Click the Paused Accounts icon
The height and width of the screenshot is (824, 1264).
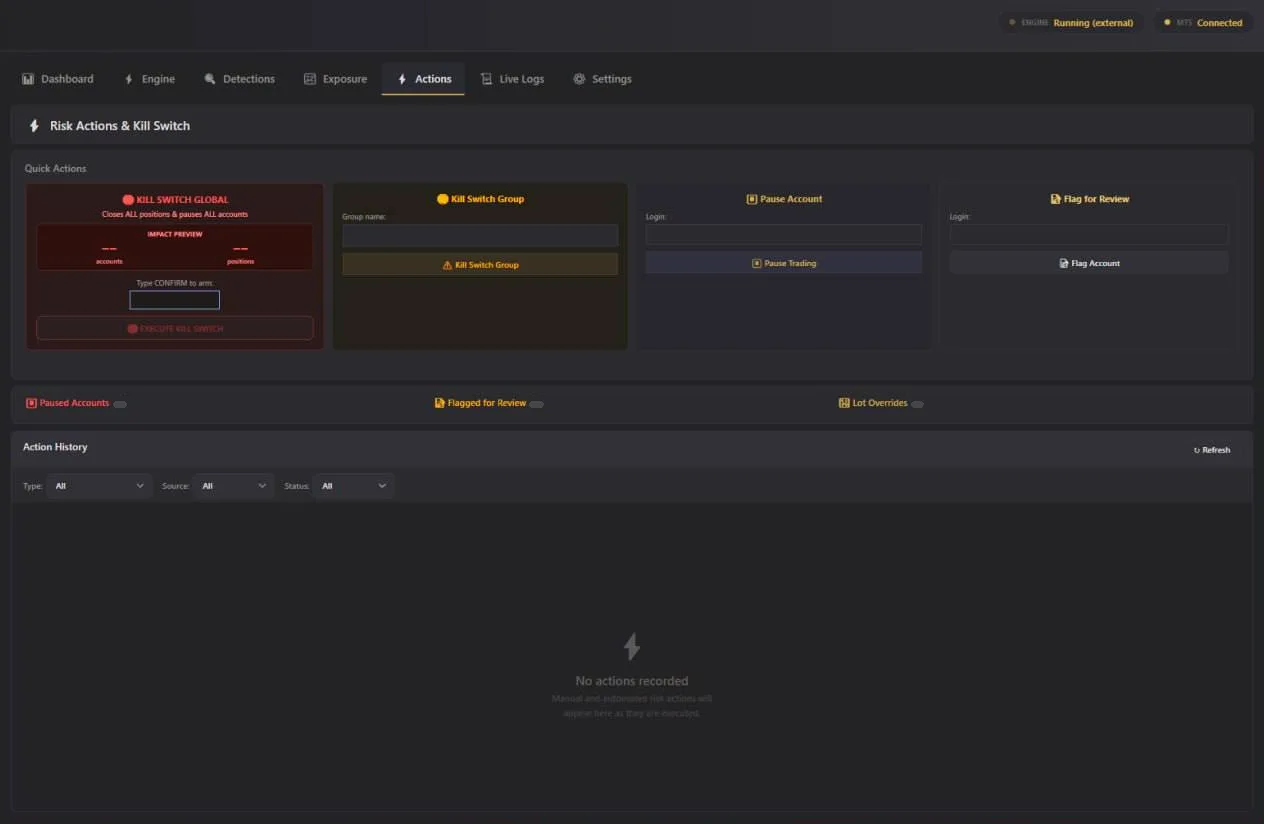[x=31, y=403]
